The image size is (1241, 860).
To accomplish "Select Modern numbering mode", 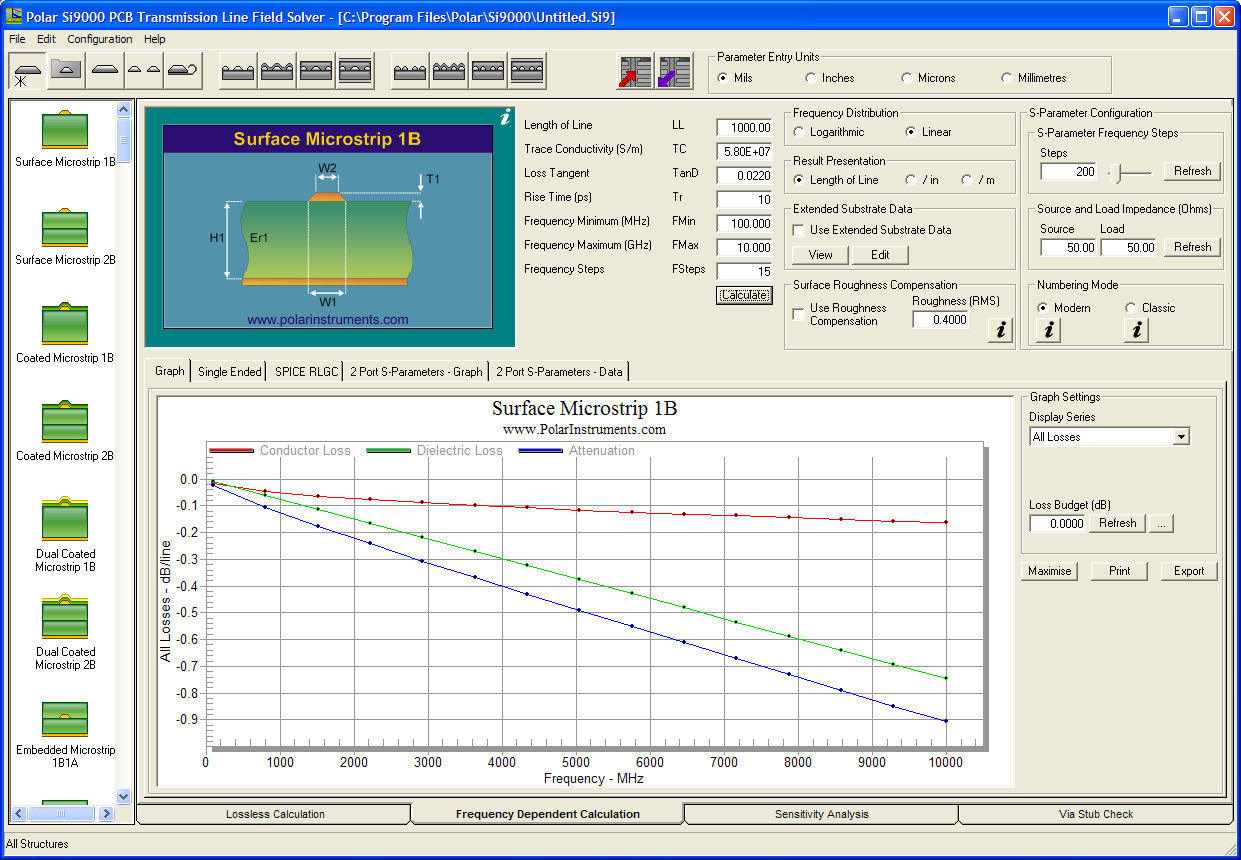I will click(x=1043, y=308).
